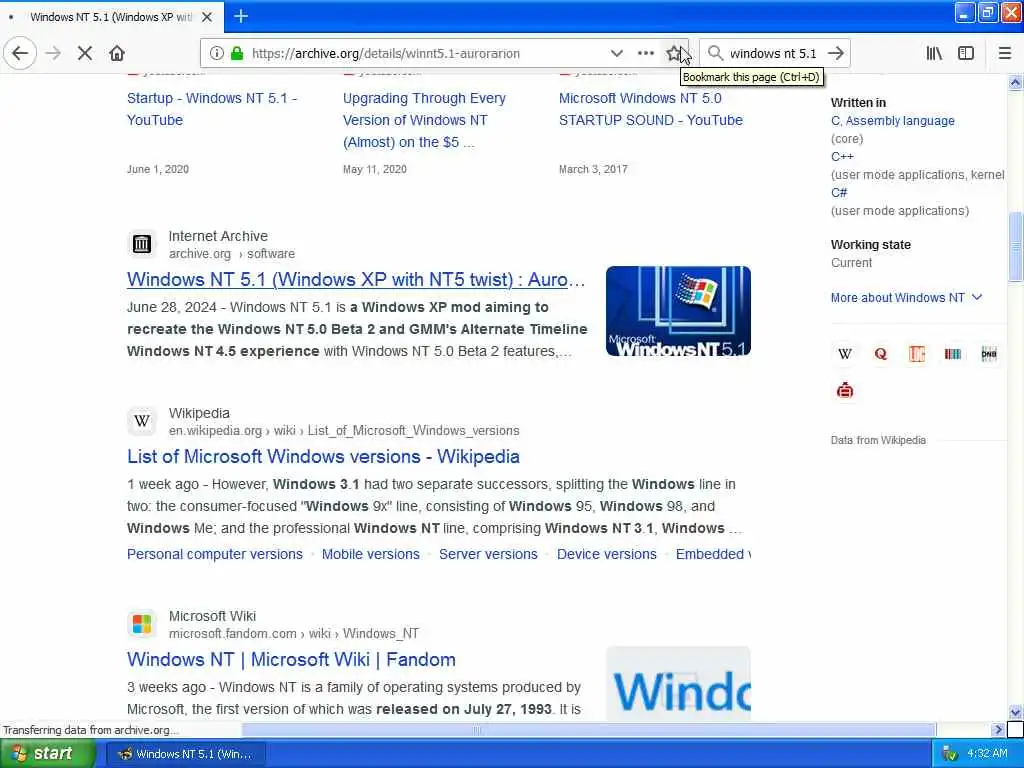Click the Internet Archive site favicon
Screen dimensions: 1024x768
[x=142, y=244]
